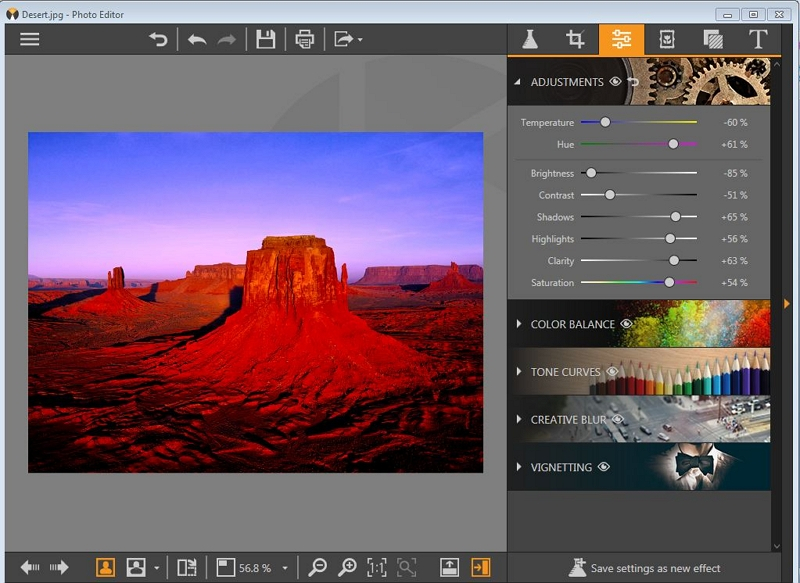Open the text tool tab

pos(758,39)
